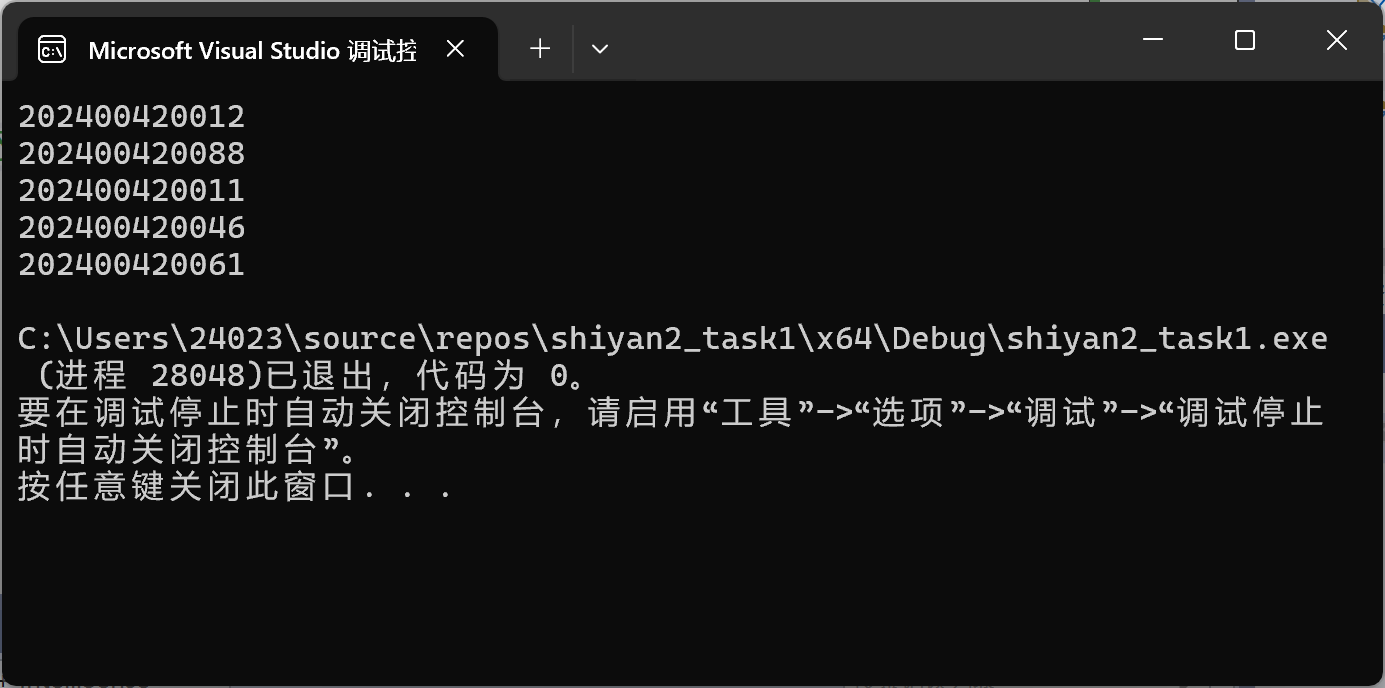1385x688 pixels.
Task: Click the output line 202400420011
Action: (132, 190)
